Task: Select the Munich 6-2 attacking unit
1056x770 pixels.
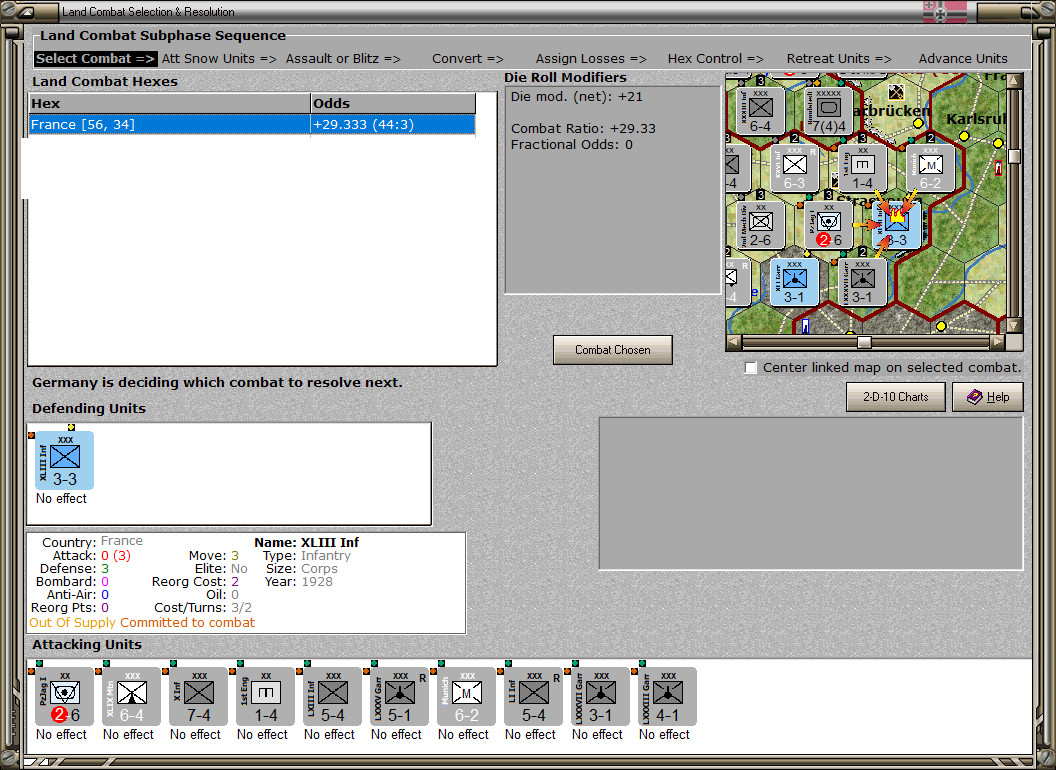Action: pyautogui.click(x=466, y=696)
